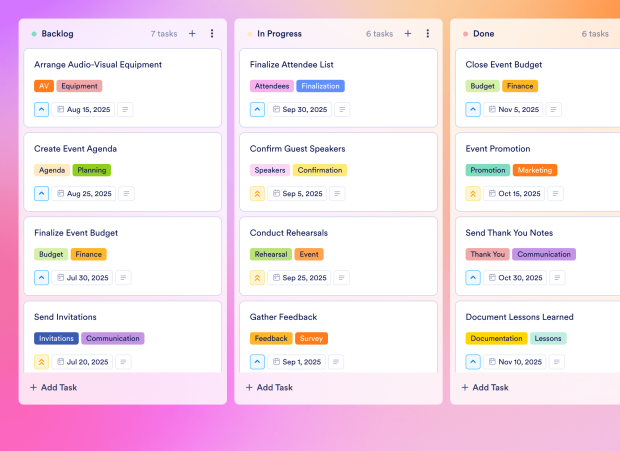Open Aug 15, 2025 due date picker
620x451 pixels.
84,110
